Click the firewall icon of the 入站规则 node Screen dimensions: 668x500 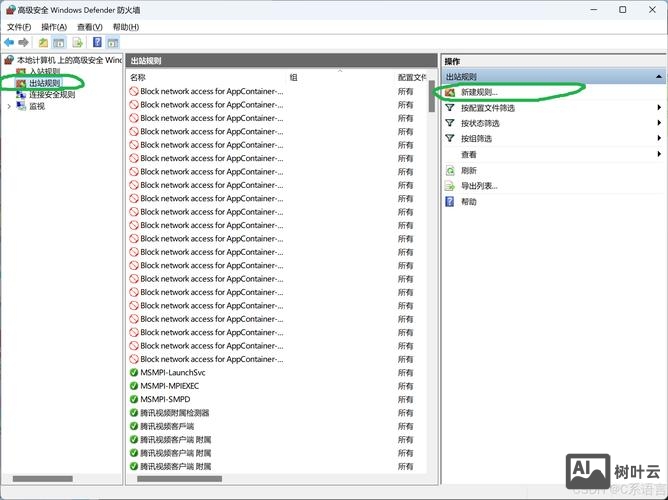click(x=21, y=71)
